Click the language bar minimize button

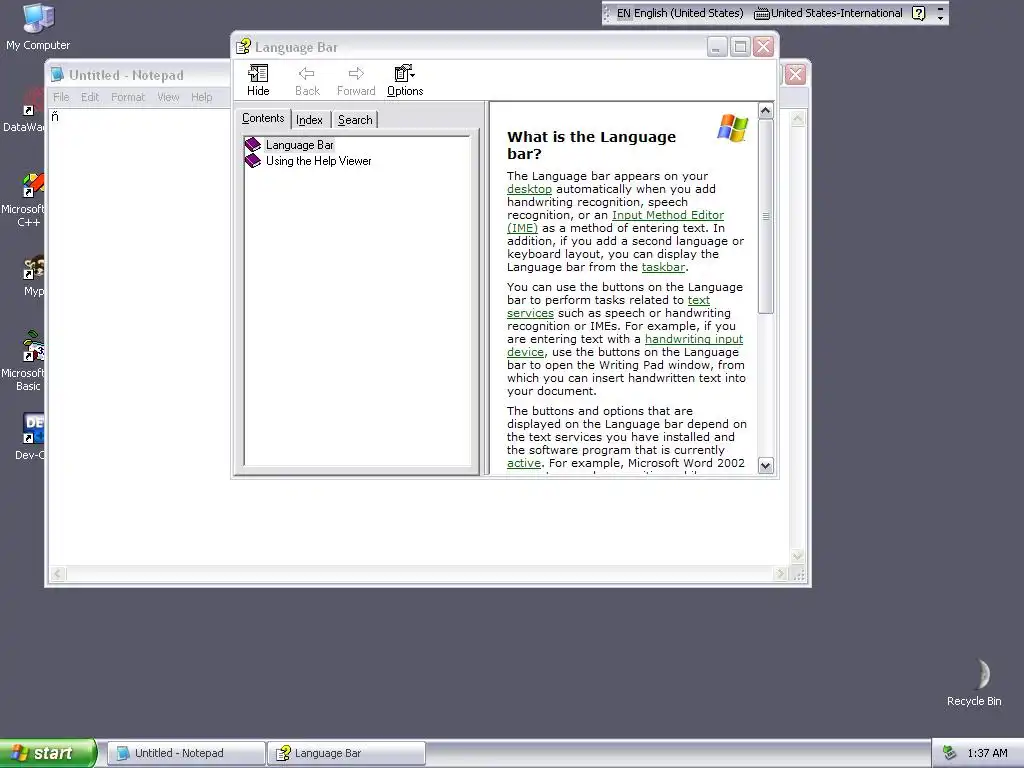[940, 8]
